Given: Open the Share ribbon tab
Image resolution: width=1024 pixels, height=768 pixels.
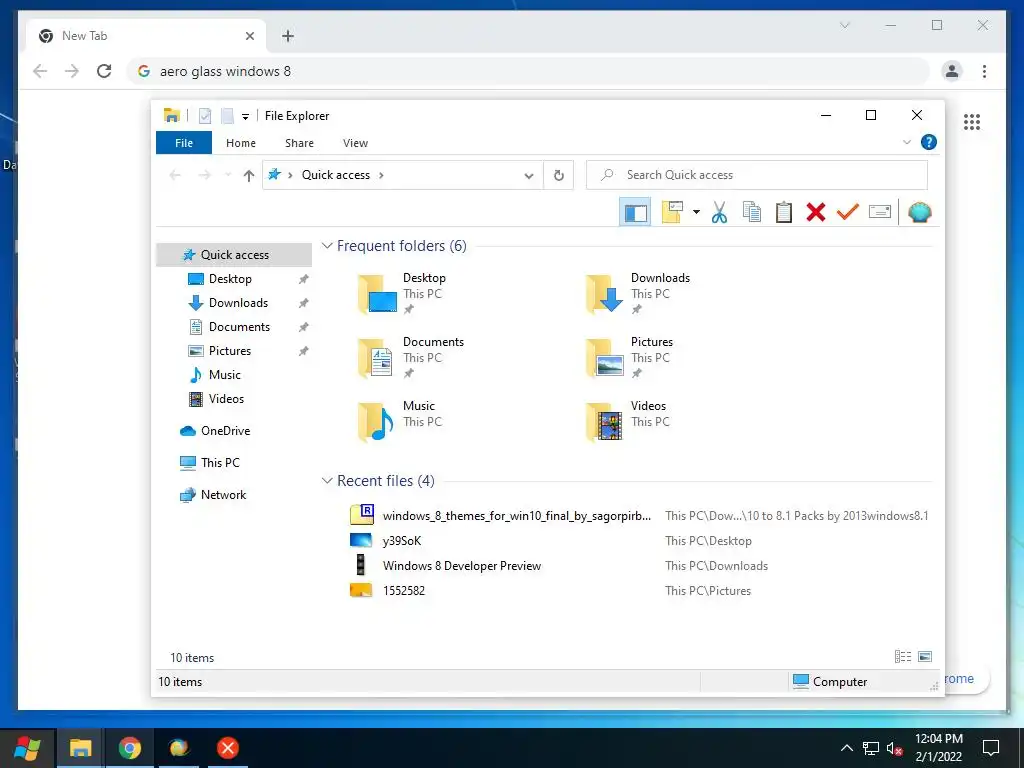Looking at the screenshot, I should [x=299, y=143].
